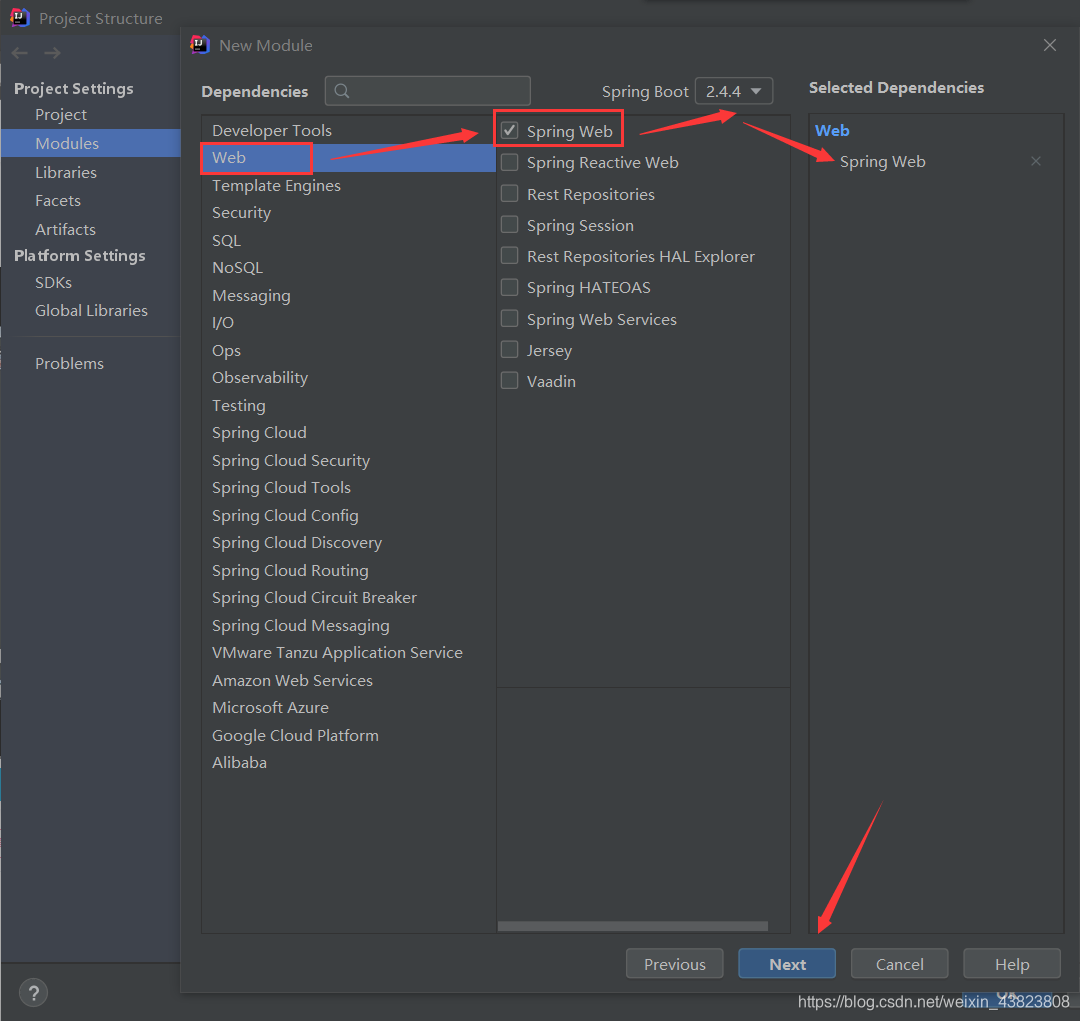Select Spring Cloud Circuit Breaker
Viewport: 1080px width, 1021px height.
[x=349, y=598]
